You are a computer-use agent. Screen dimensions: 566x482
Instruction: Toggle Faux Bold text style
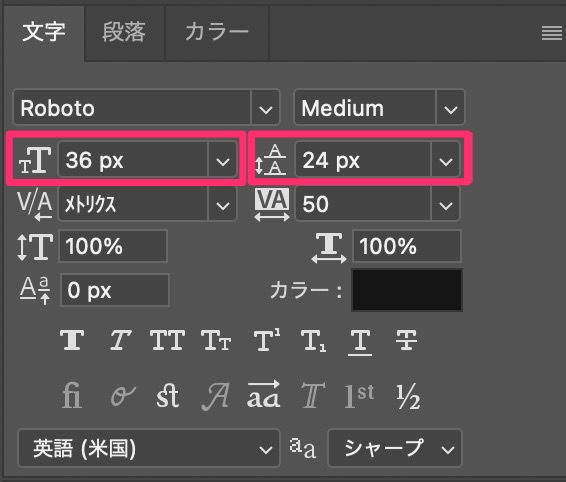click(72, 340)
